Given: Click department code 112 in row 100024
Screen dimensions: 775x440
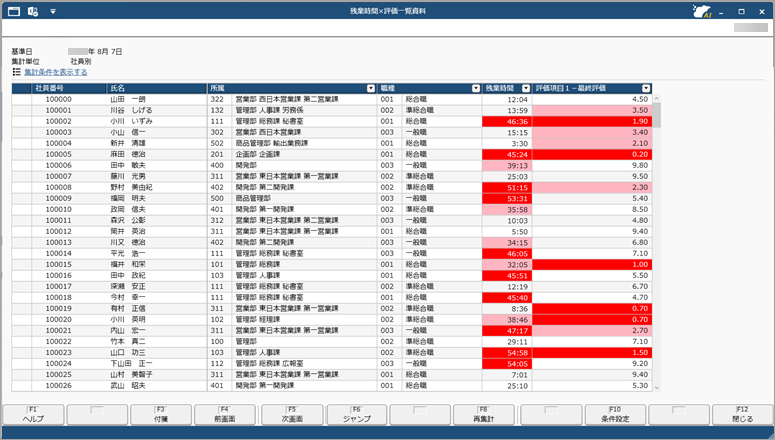Looking at the screenshot, I should click(219, 363).
